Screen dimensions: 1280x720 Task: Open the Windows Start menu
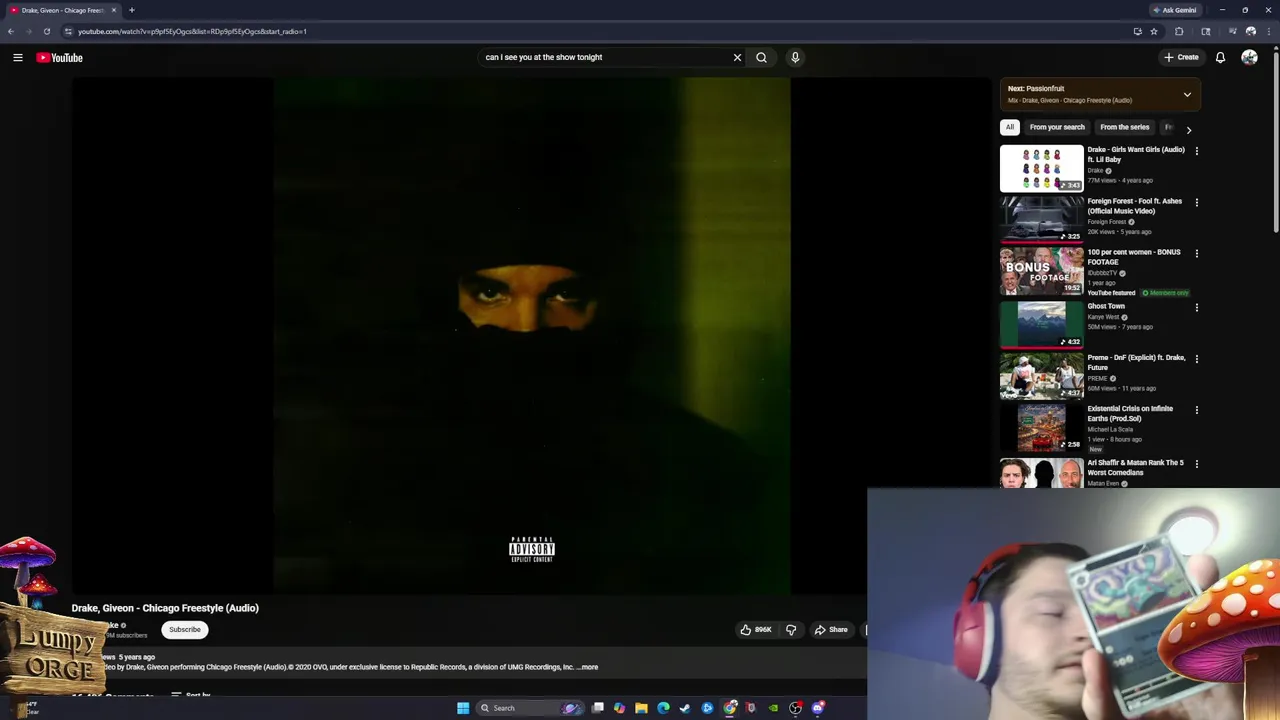click(x=463, y=708)
